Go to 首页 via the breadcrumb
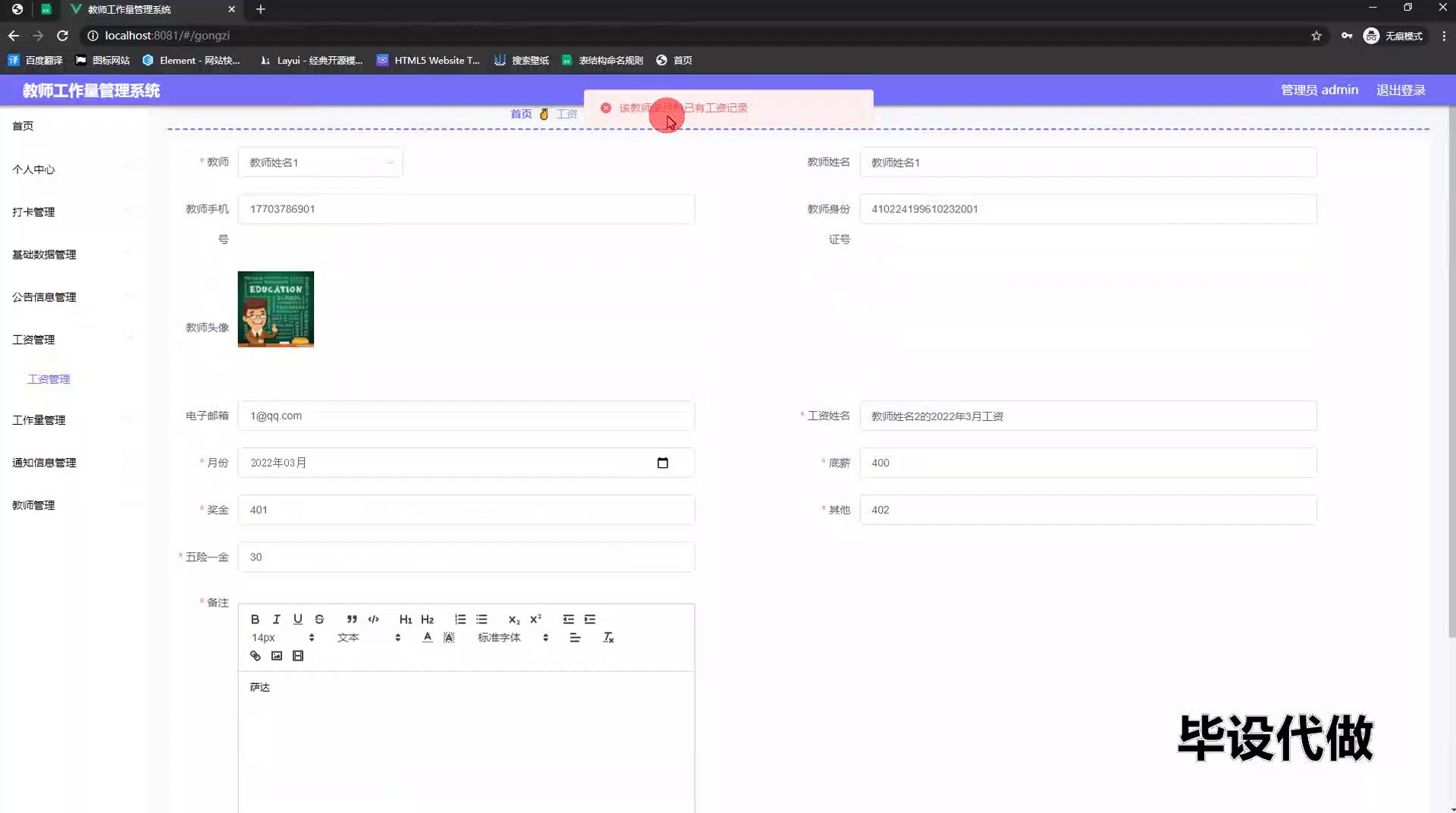The height and width of the screenshot is (813, 1456). pyautogui.click(x=521, y=114)
